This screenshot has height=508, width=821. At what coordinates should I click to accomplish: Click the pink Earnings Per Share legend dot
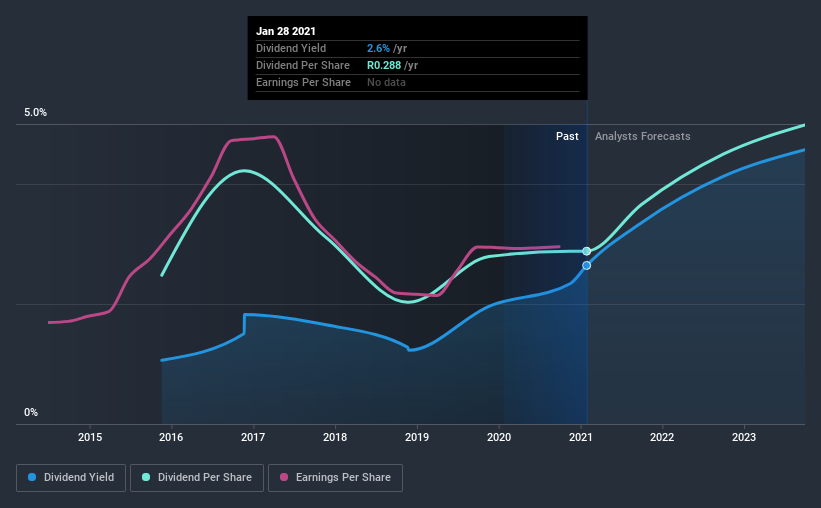coord(284,477)
